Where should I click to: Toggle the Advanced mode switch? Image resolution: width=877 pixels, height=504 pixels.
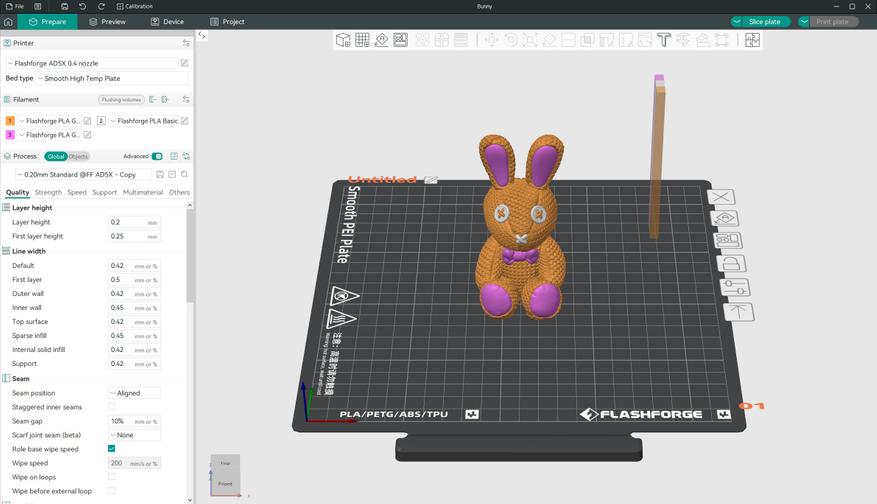point(157,156)
